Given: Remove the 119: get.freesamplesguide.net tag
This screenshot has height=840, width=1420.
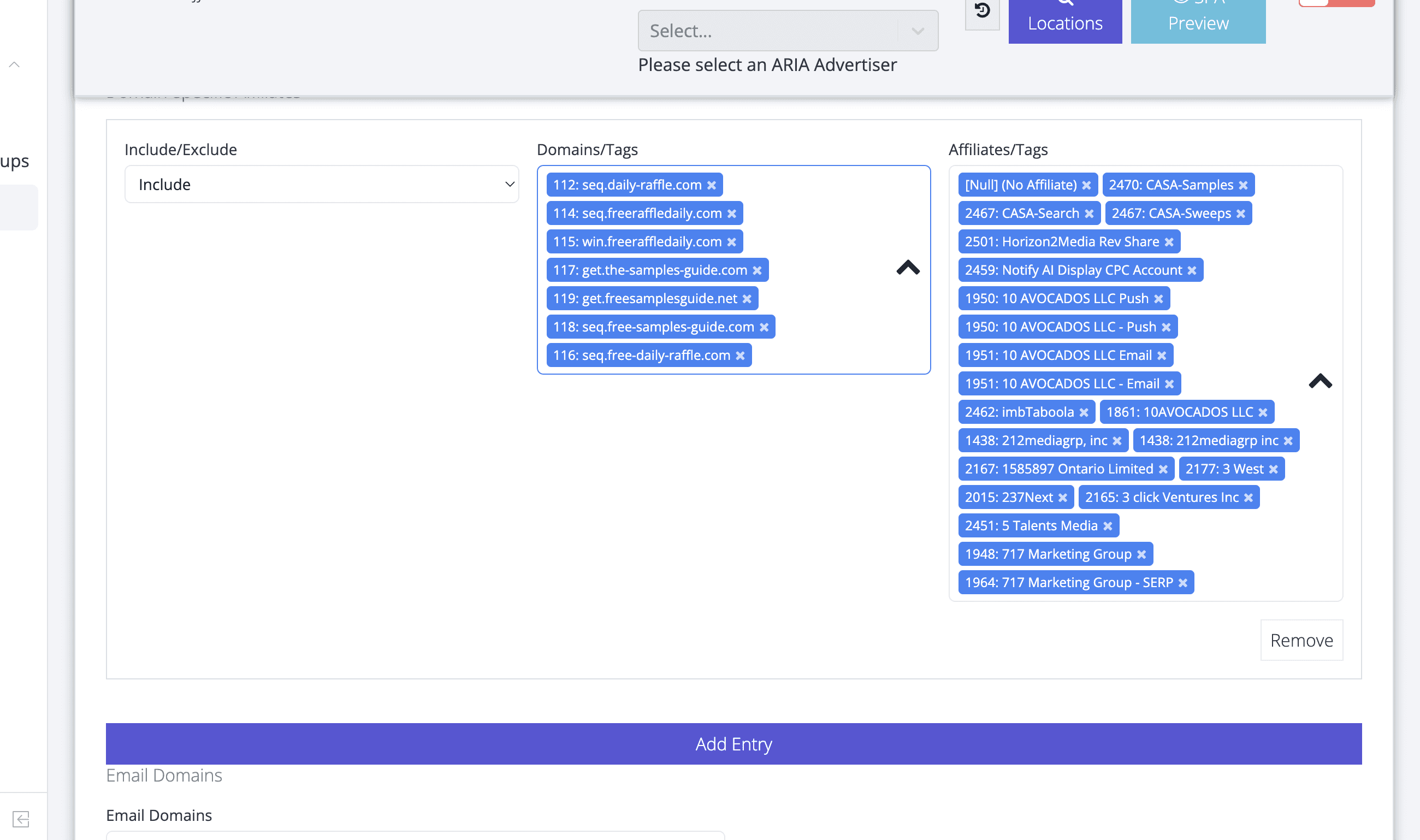Looking at the screenshot, I should 747,299.
